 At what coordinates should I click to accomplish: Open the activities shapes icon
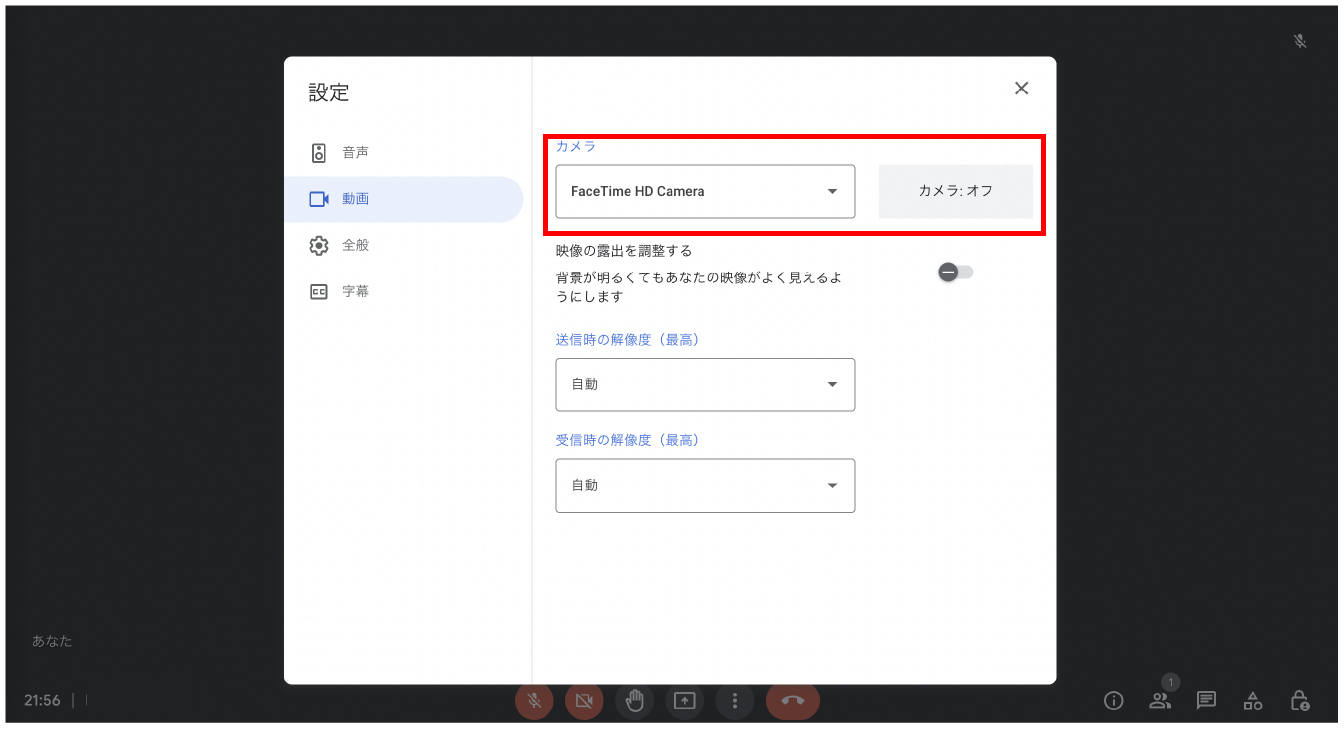point(1253,701)
